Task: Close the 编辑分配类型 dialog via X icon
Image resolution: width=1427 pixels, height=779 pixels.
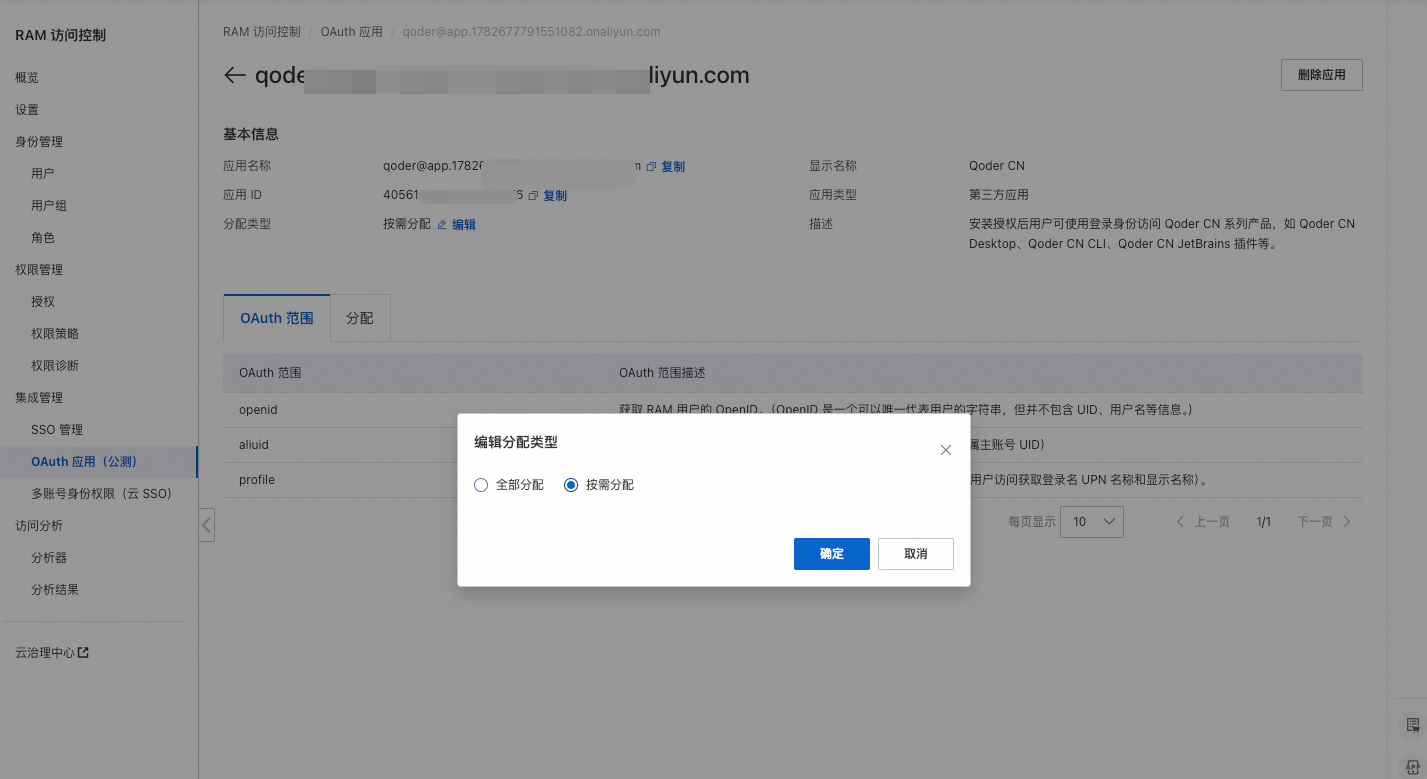Action: [946, 450]
